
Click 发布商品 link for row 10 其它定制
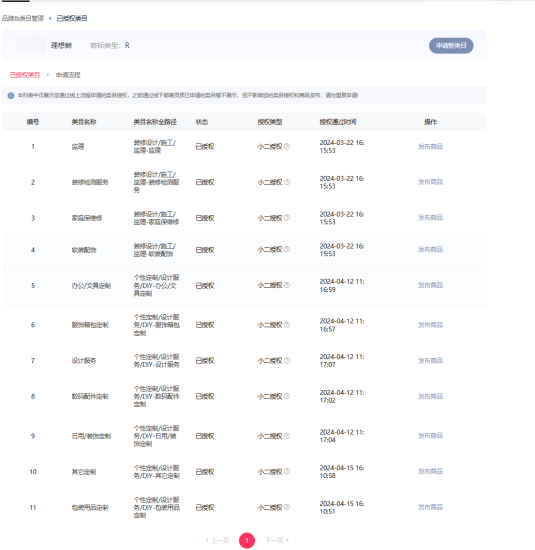[430, 471]
